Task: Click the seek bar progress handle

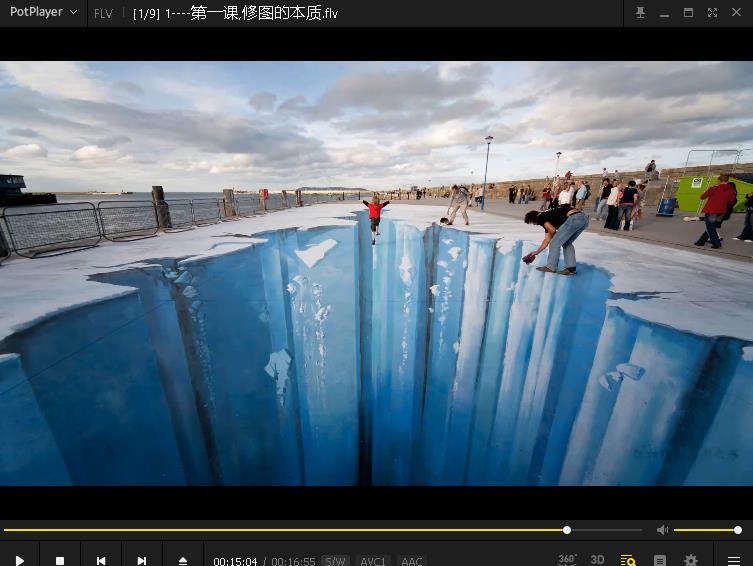Action: [567, 530]
